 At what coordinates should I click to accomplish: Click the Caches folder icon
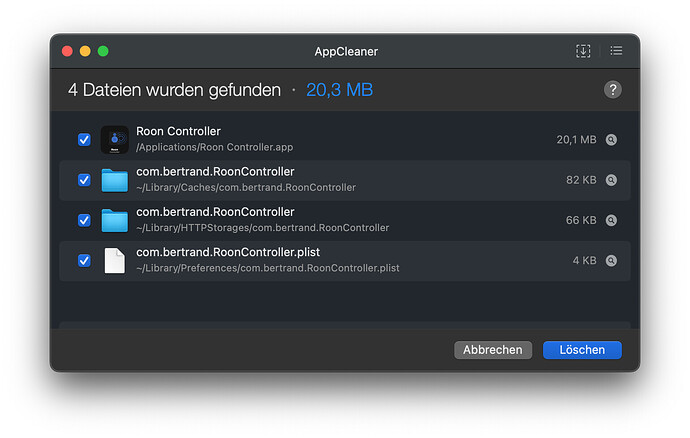pos(114,180)
